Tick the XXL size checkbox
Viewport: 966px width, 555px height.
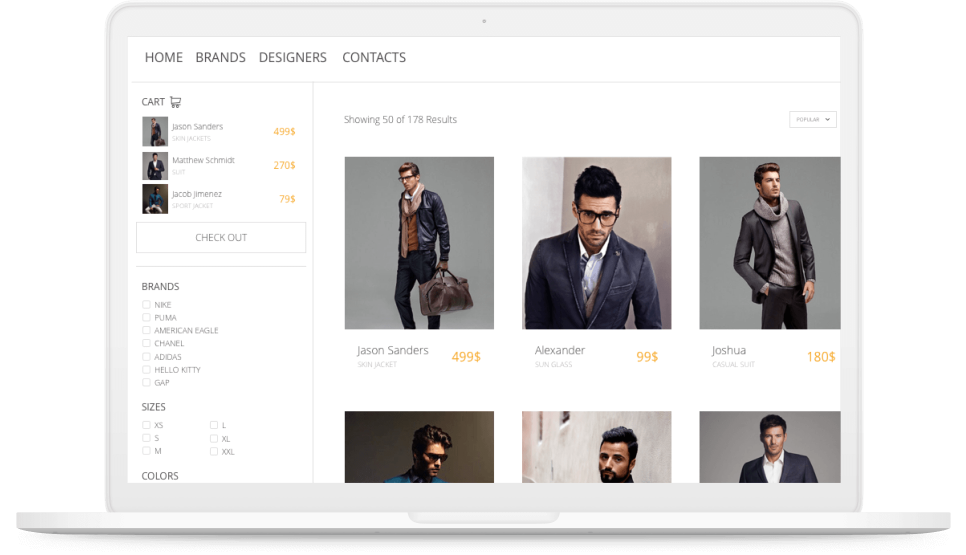click(214, 452)
